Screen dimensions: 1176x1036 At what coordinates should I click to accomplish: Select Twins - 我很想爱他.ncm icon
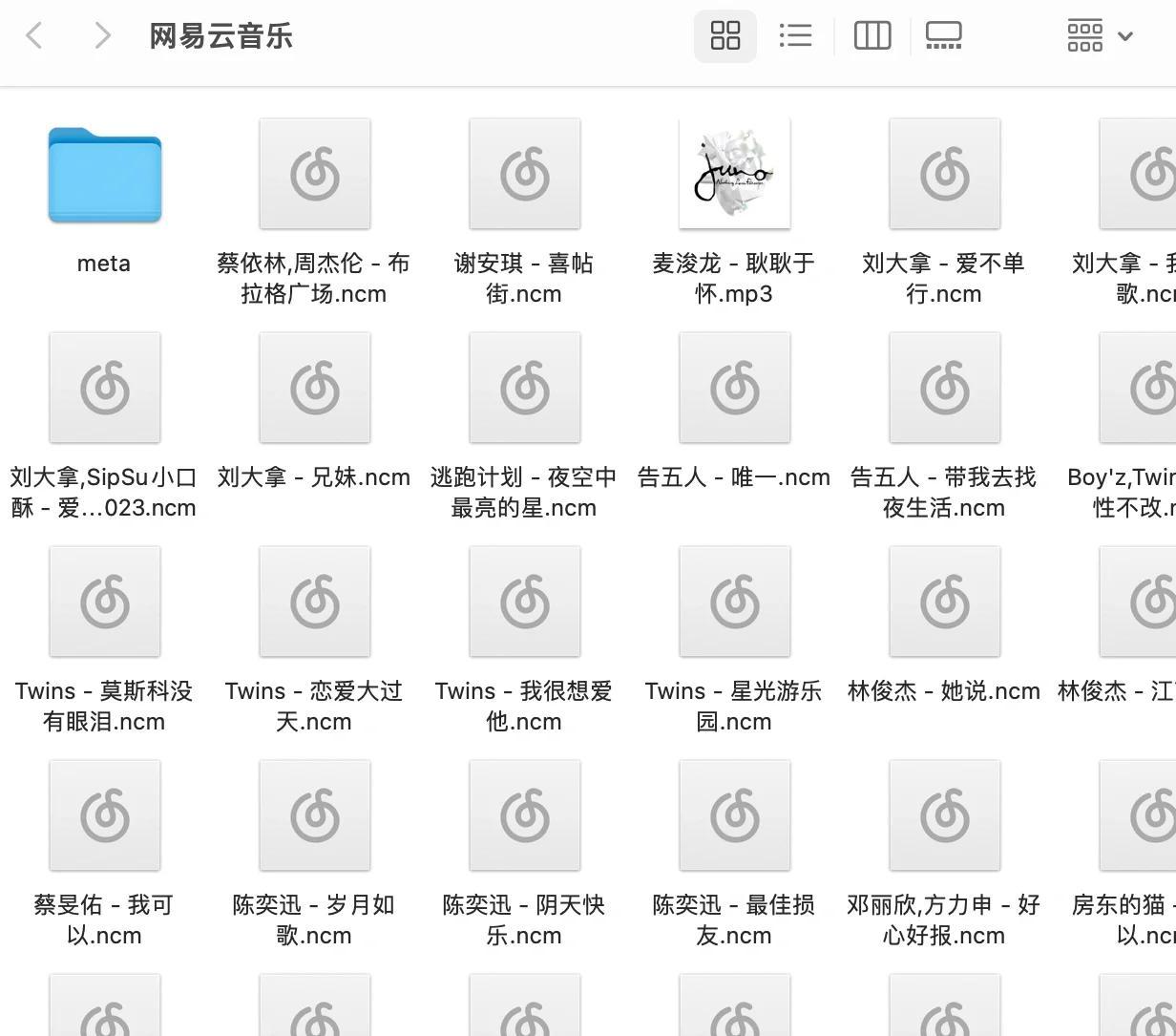(x=525, y=602)
